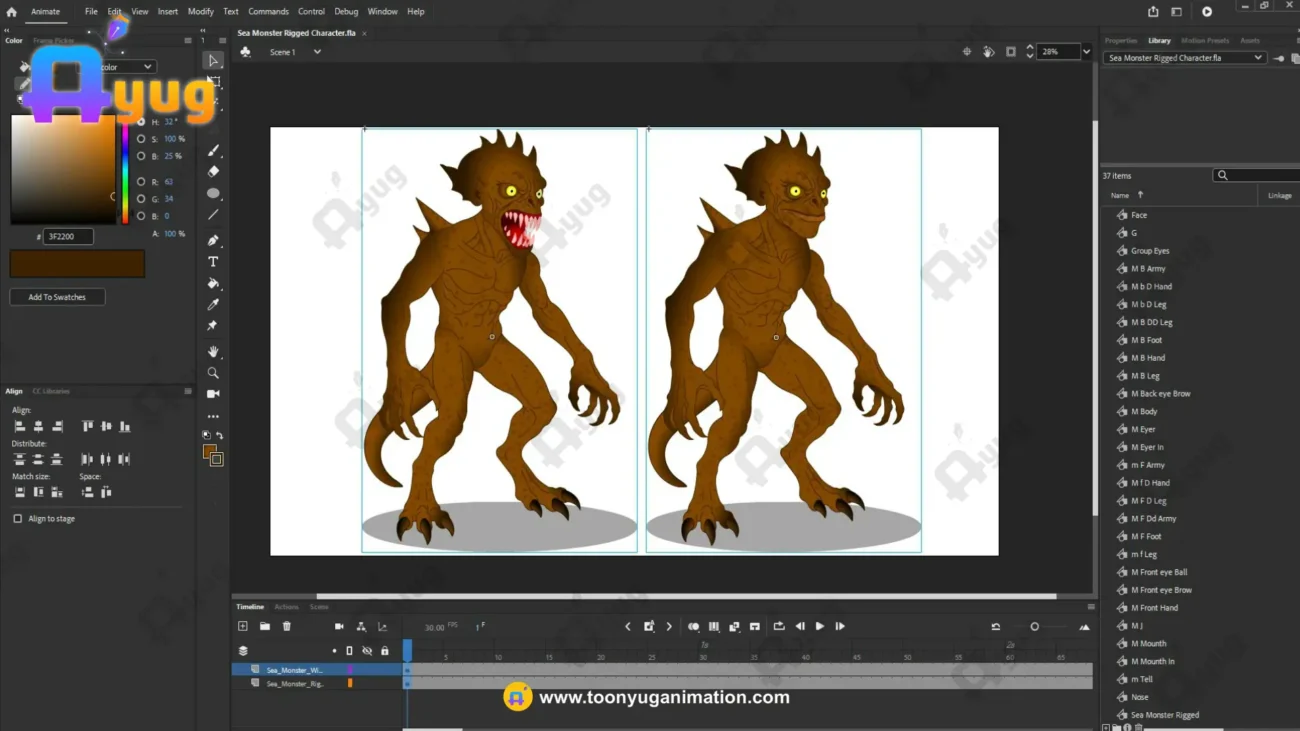
Task: Enable the Align to stage checkbox
Action: click(18, 519)
